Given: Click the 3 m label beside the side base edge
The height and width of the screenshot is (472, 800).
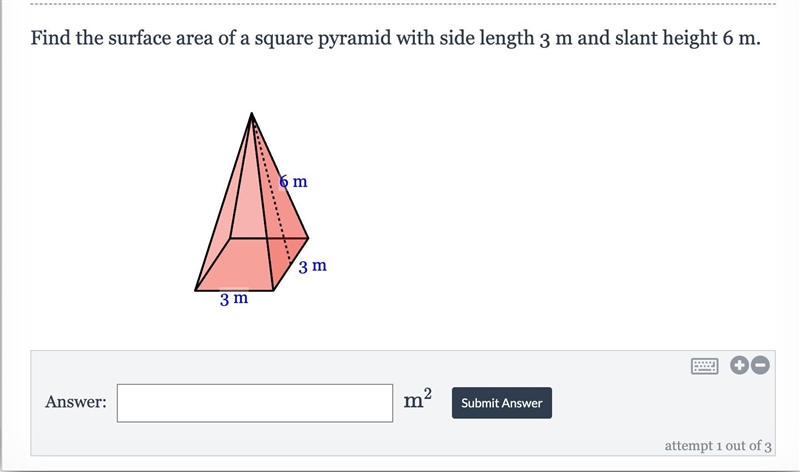Looking at the screenshot, I should 312,266.
